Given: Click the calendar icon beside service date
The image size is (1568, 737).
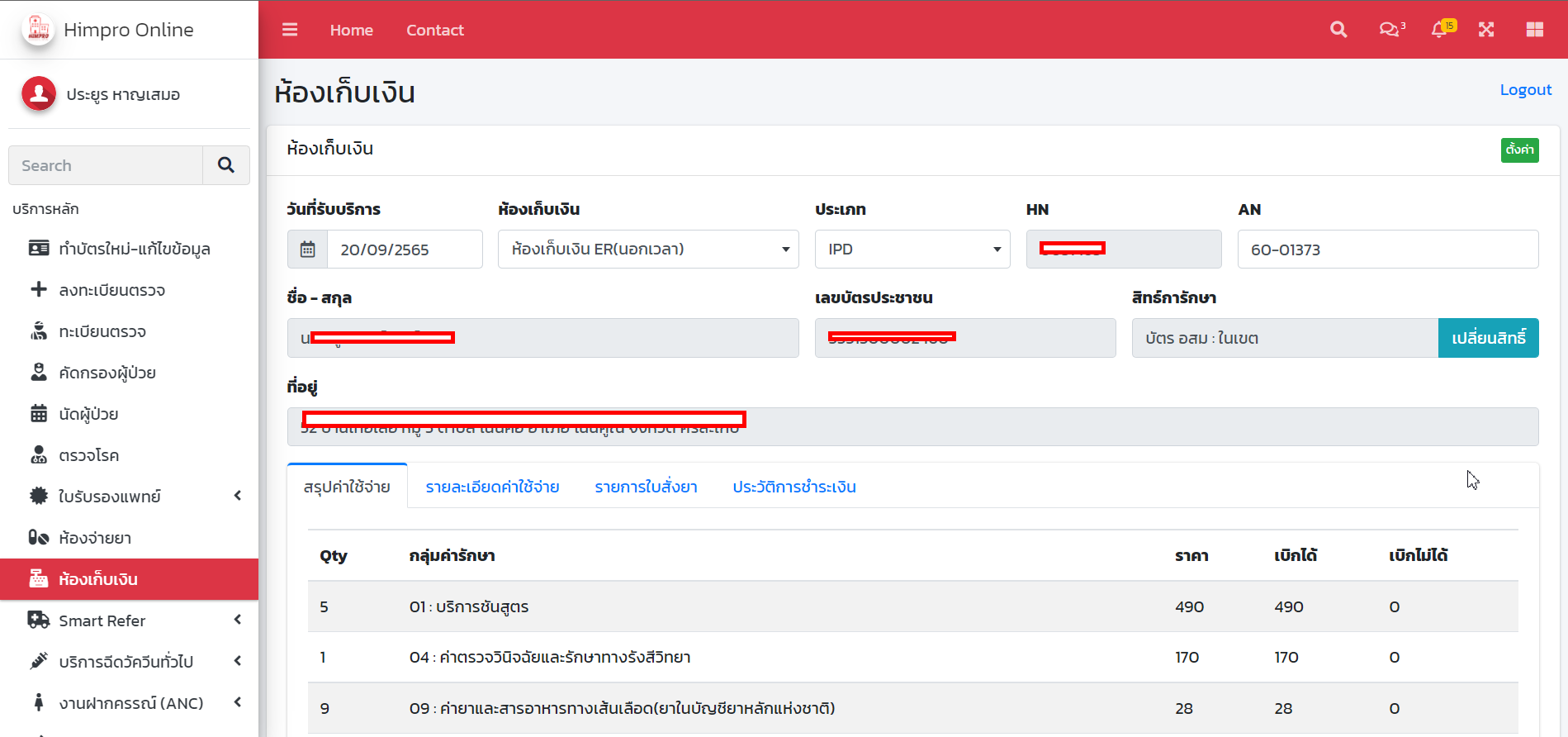Looking at the screenshot, I should click(x=308, y=250).
